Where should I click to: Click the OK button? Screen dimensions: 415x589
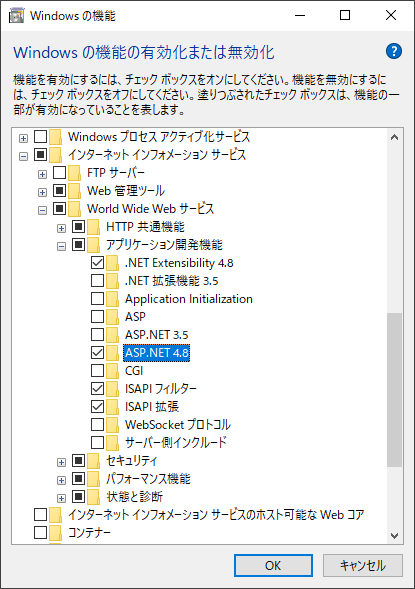(x=273, y=565)
